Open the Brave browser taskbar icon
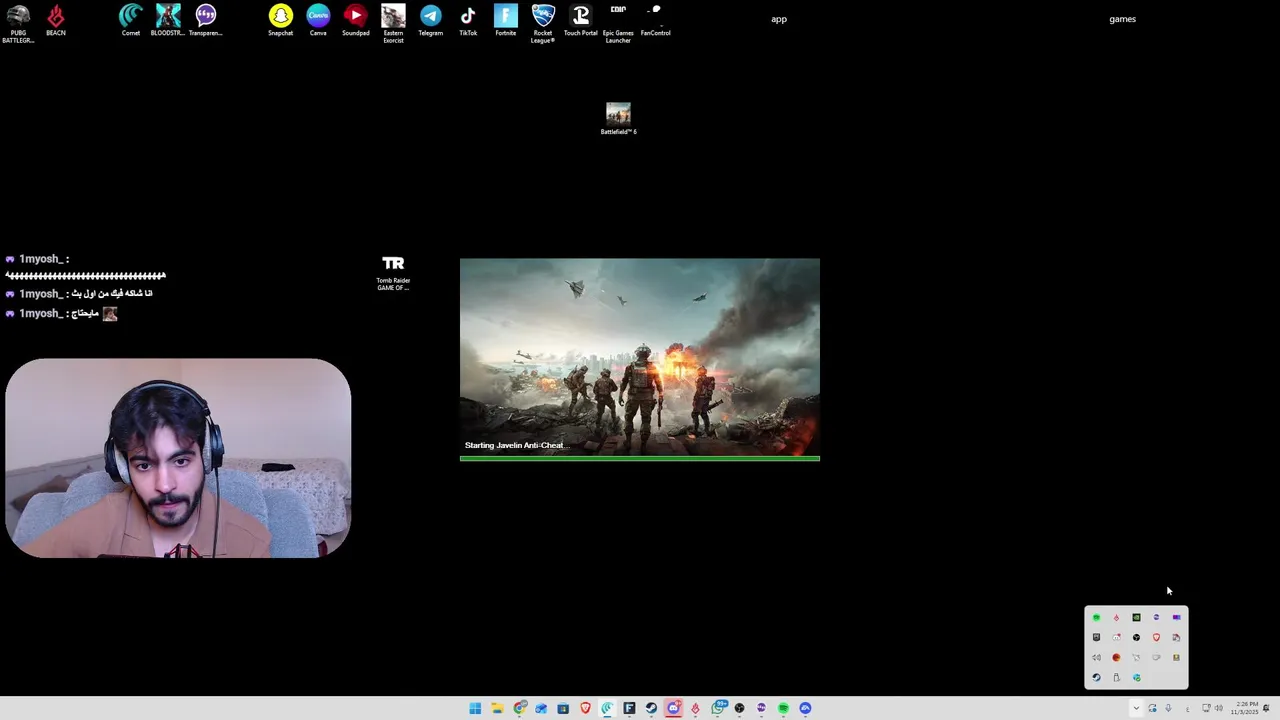 pyautogui.click(x=585, y=708)
